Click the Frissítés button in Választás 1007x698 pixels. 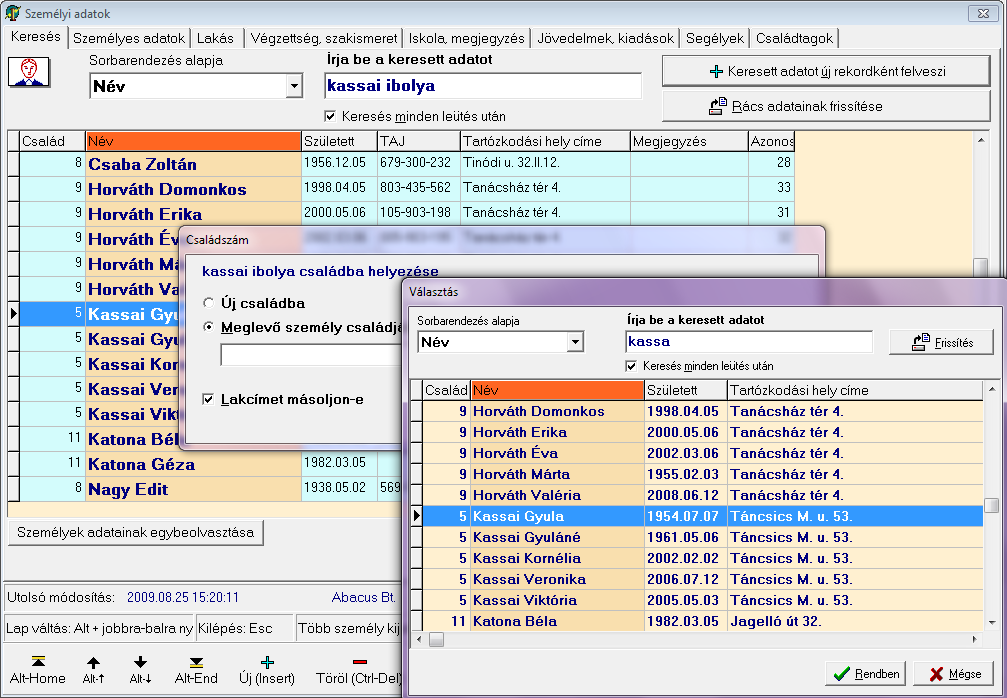pos(941,342)
